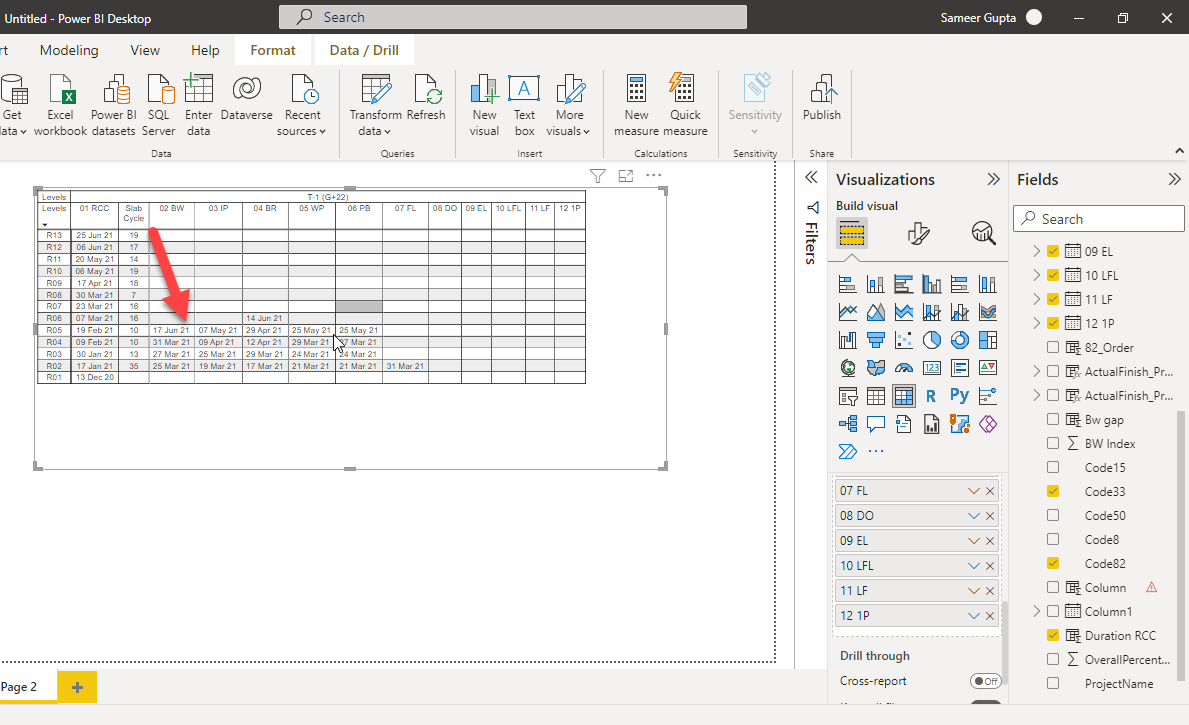
Task: Select the pie chart visual
Action: (931, 340)
